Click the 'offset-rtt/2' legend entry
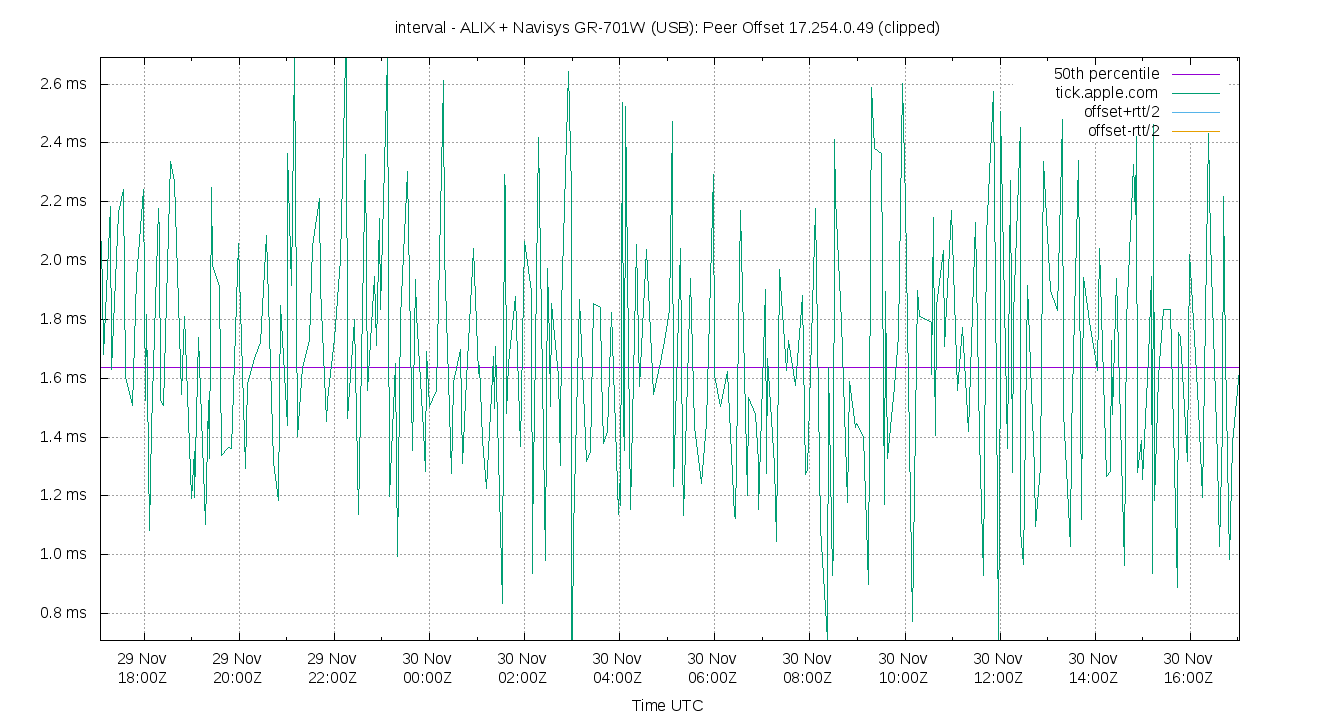This screenshot has height=720, width=1340. click(1123, 131)
